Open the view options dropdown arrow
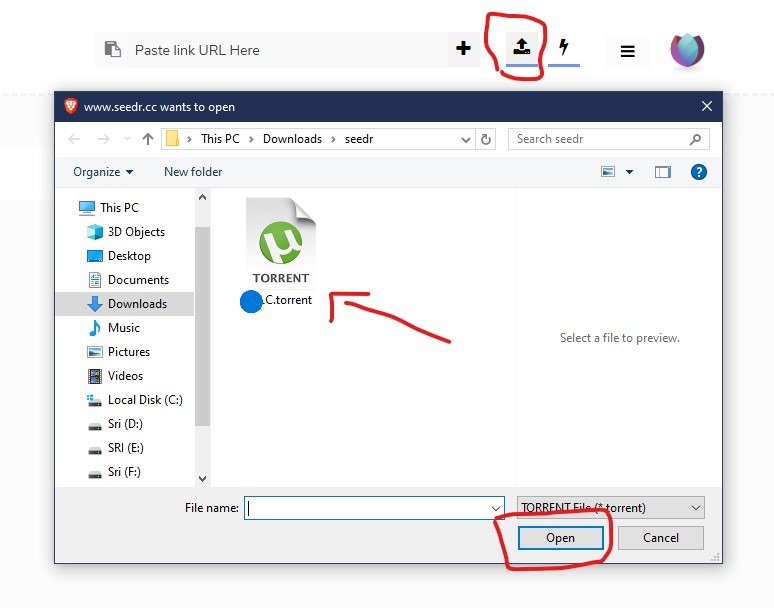This screenshot has height=608, width=774. click(x=629, y=172)
